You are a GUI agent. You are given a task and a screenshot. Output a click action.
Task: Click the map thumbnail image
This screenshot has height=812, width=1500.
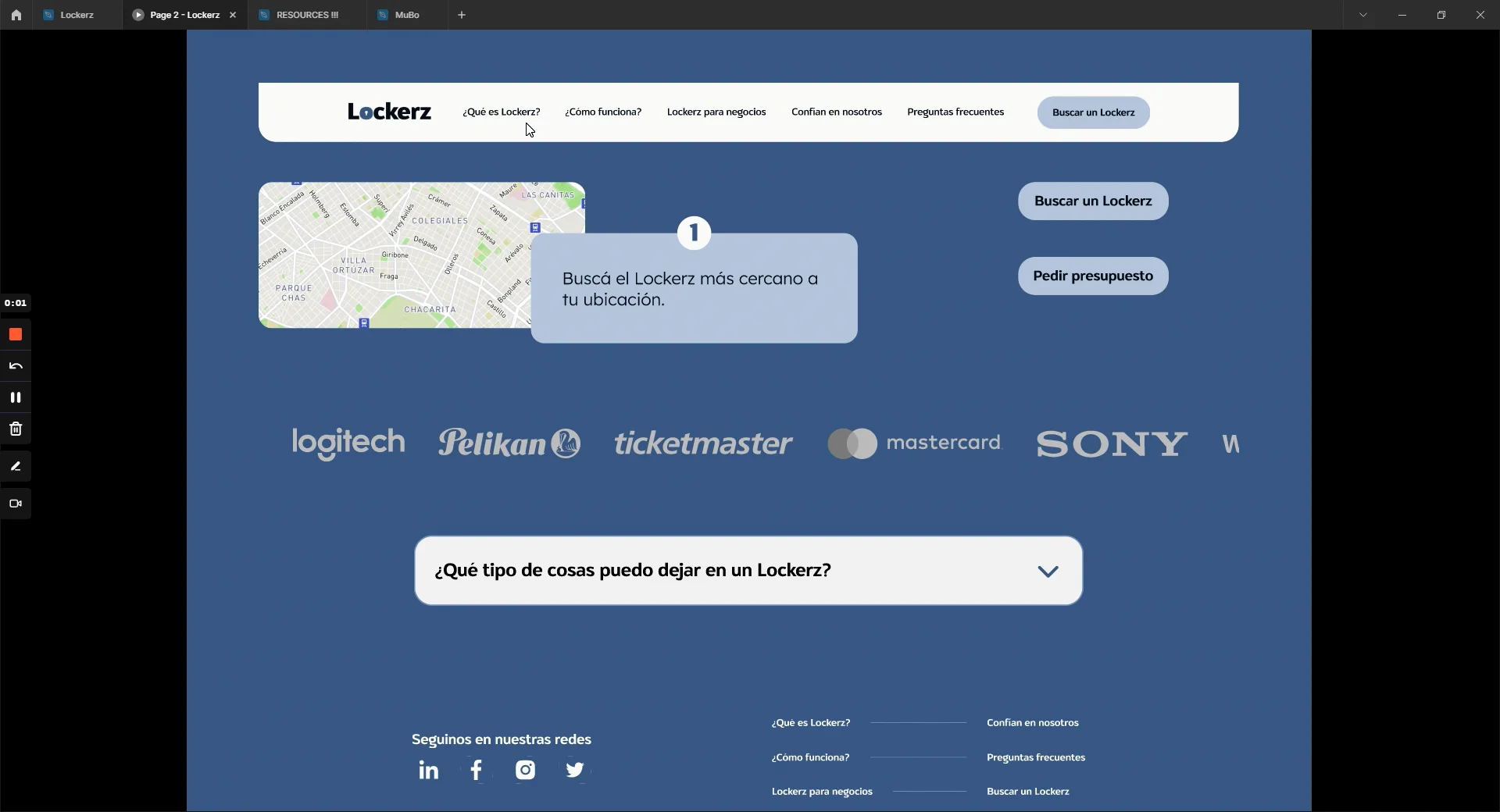point(395,255)
